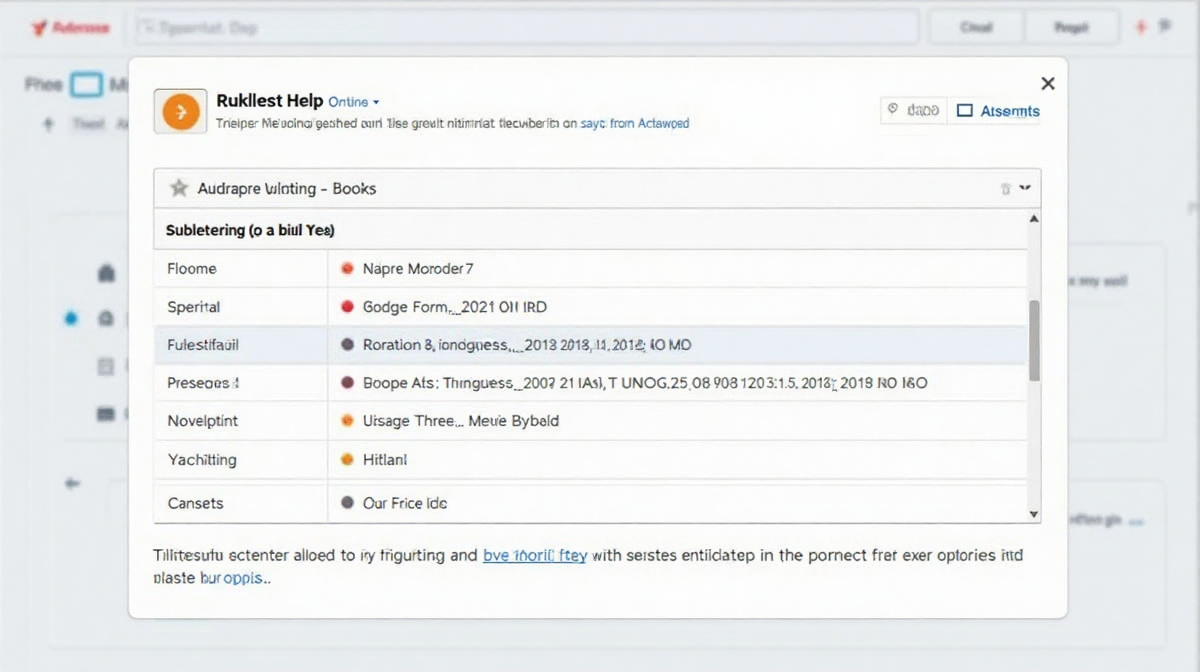Viewport: 1200px width, 672px height.
Task: Click the 'bve ihoriil ftey' link
Action: (535, 555)
